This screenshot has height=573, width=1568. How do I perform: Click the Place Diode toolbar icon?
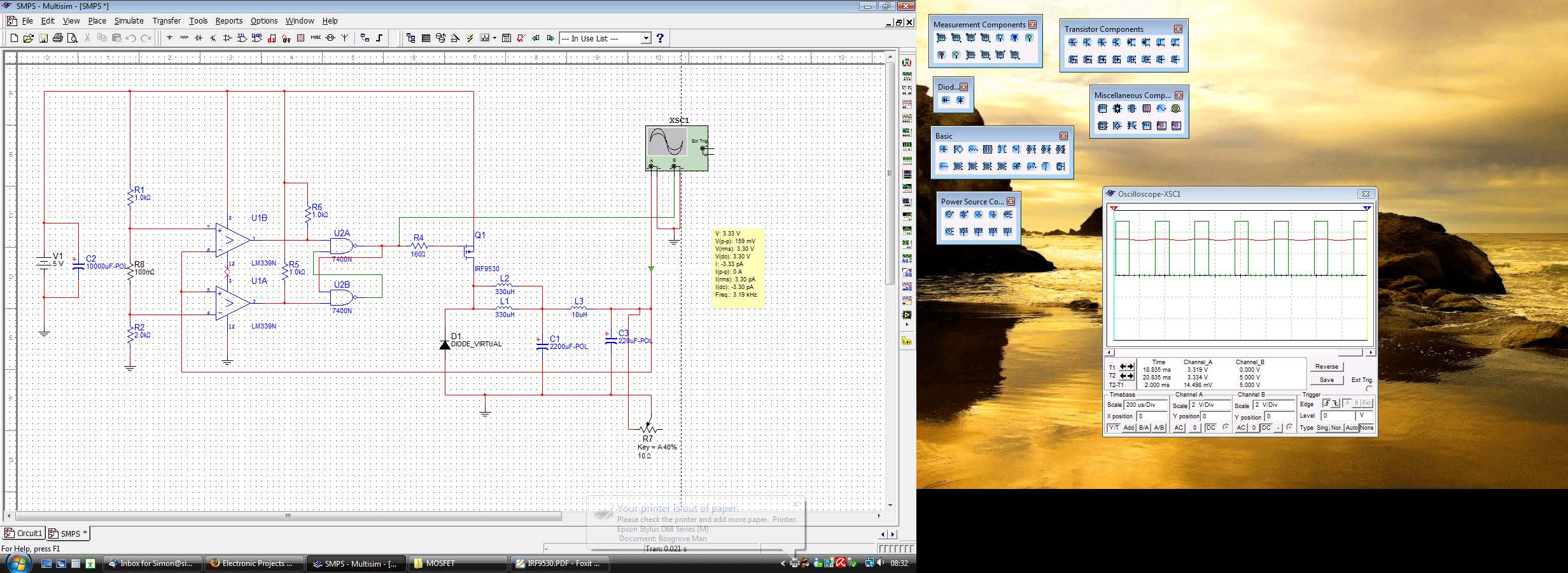click(199, 38)
